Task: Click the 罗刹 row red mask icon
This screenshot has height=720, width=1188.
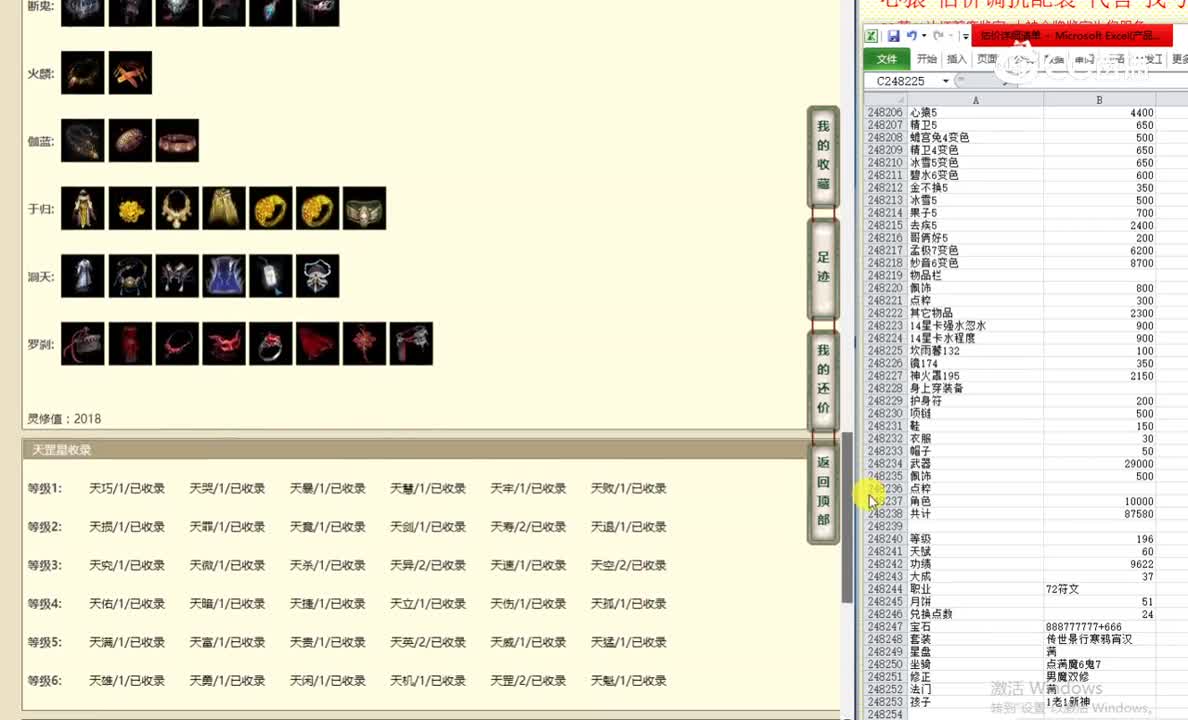Action: tap(224, 343)
